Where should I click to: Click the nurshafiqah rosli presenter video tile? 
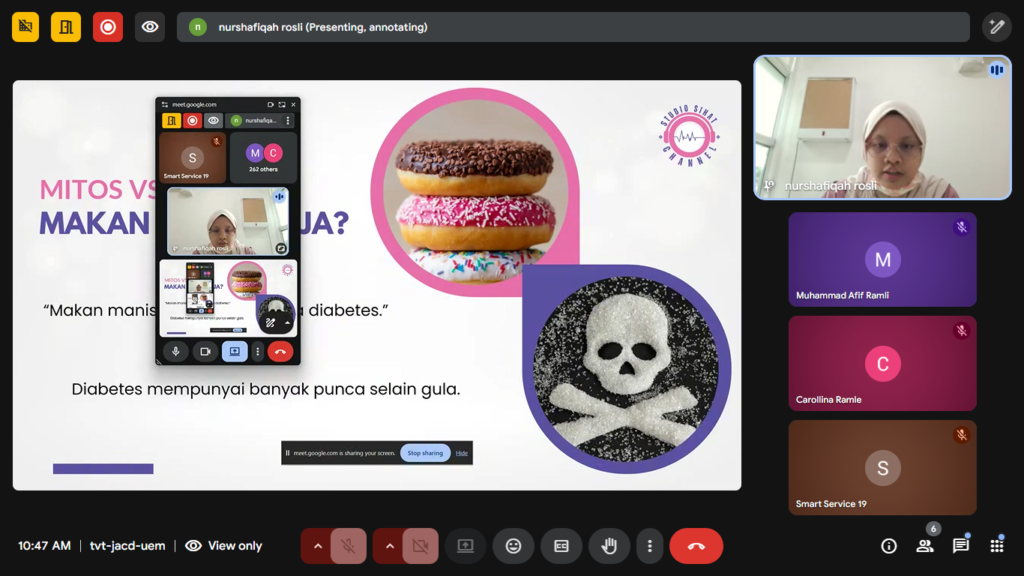point(882,127)
